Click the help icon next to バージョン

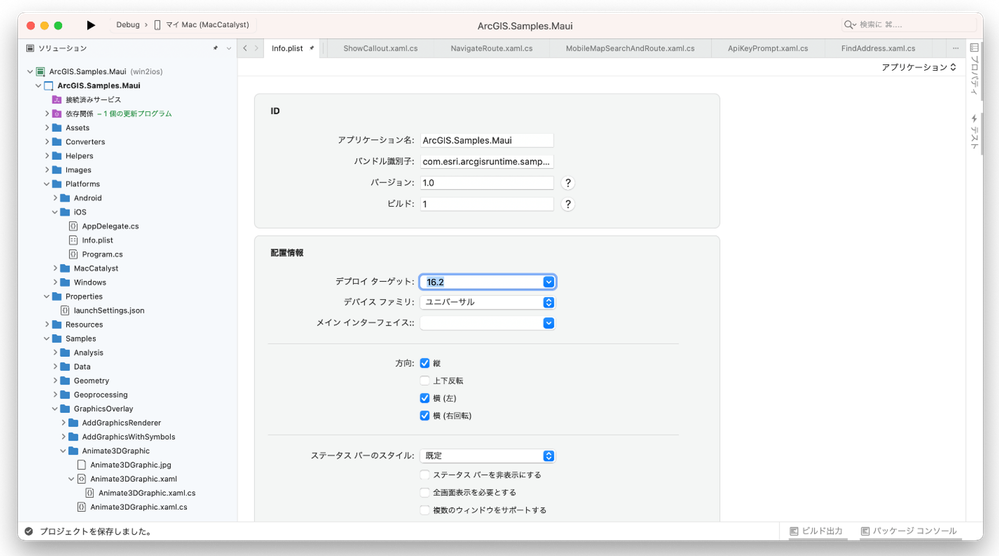pos(568,183)
